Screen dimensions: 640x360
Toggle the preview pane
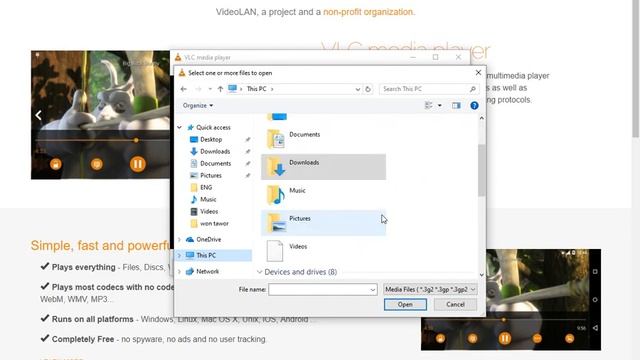456,106
